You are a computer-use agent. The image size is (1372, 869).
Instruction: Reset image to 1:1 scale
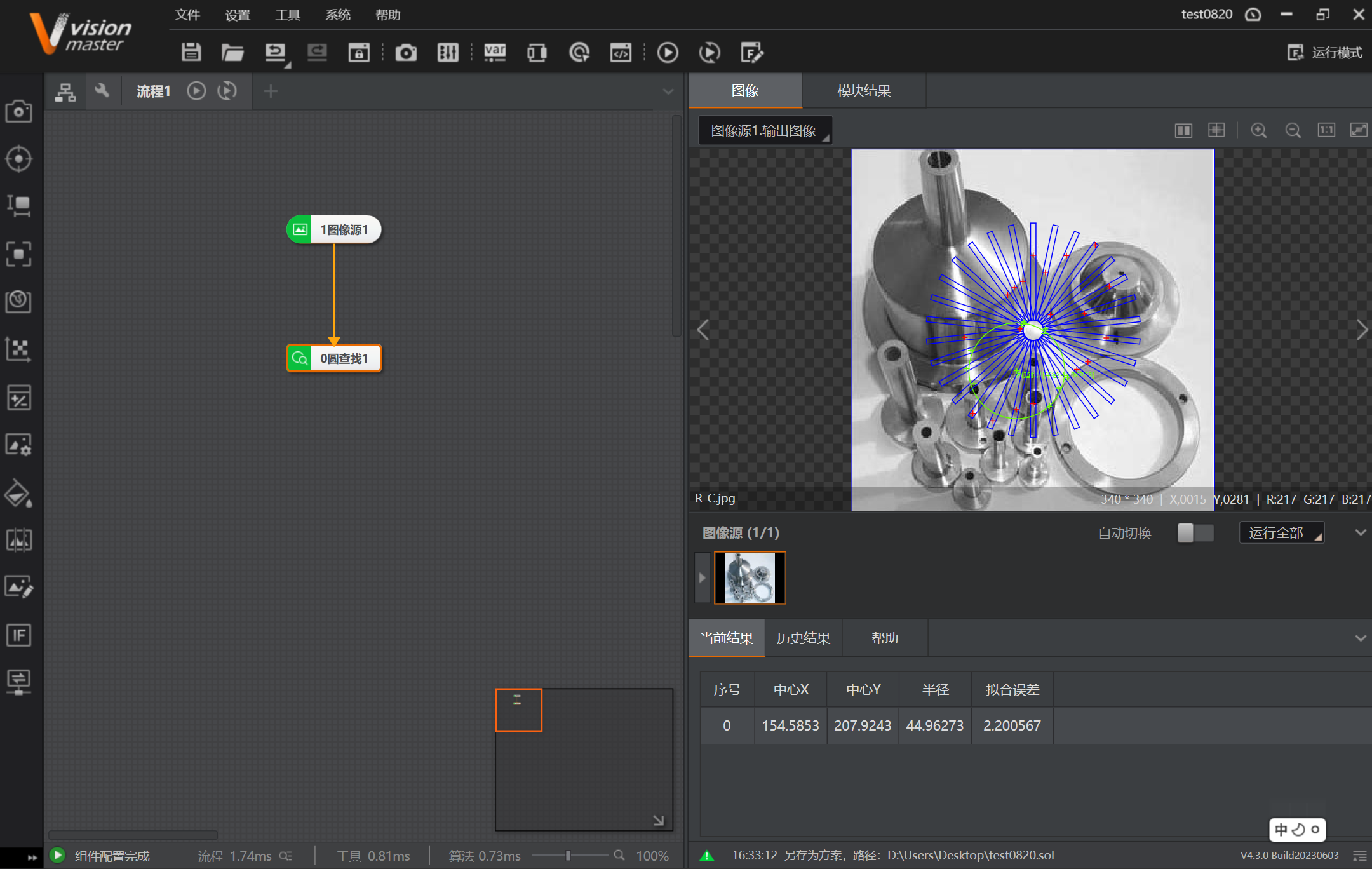tap(1326, 130)
